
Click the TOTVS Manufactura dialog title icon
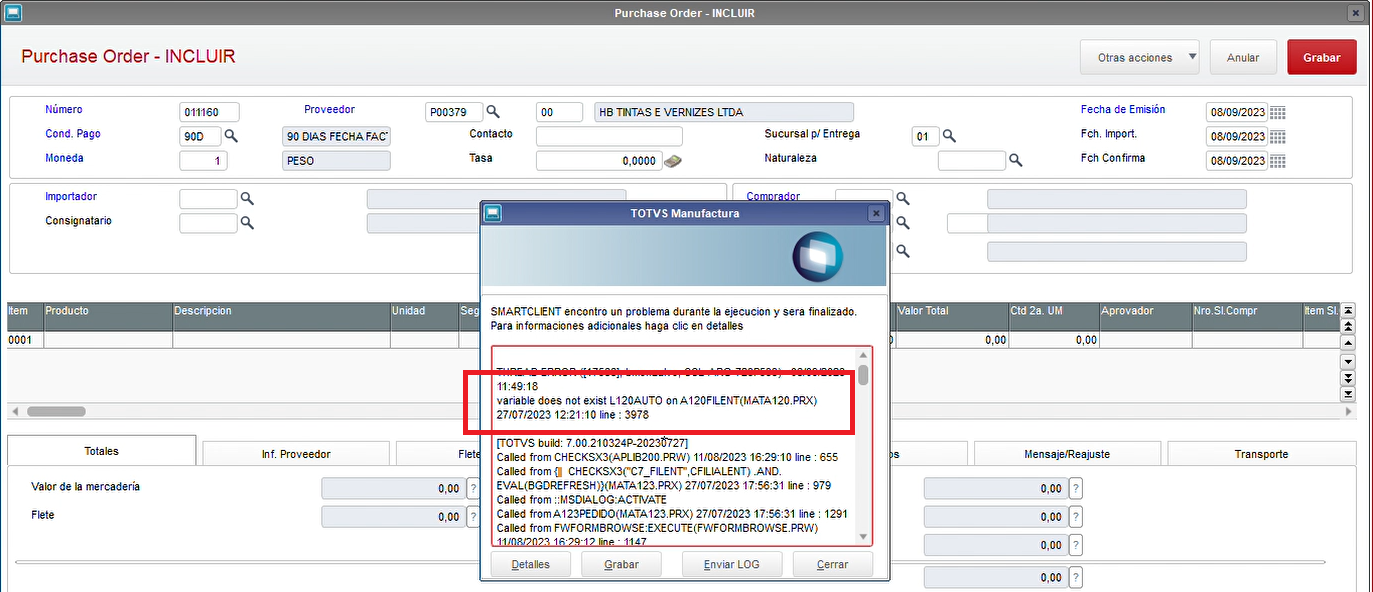point(492,213)
